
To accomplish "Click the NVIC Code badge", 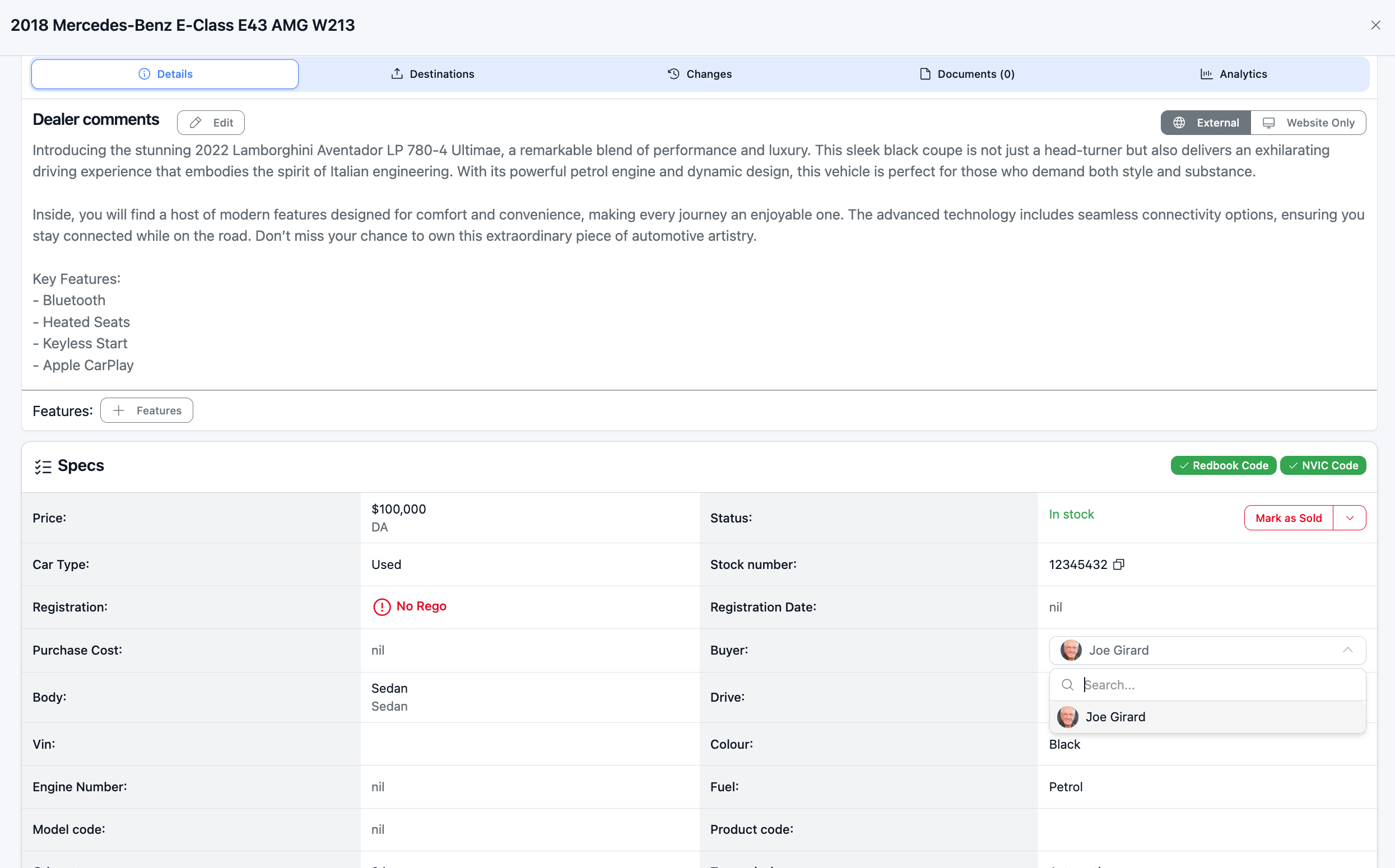I will [1323, 465].
